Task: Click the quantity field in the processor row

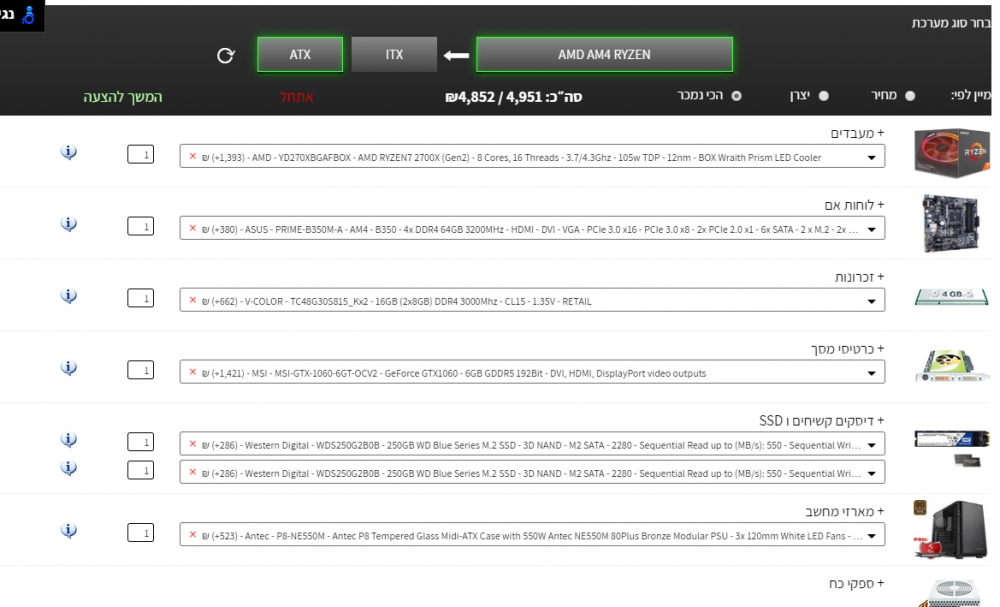Action: [140, 154]
